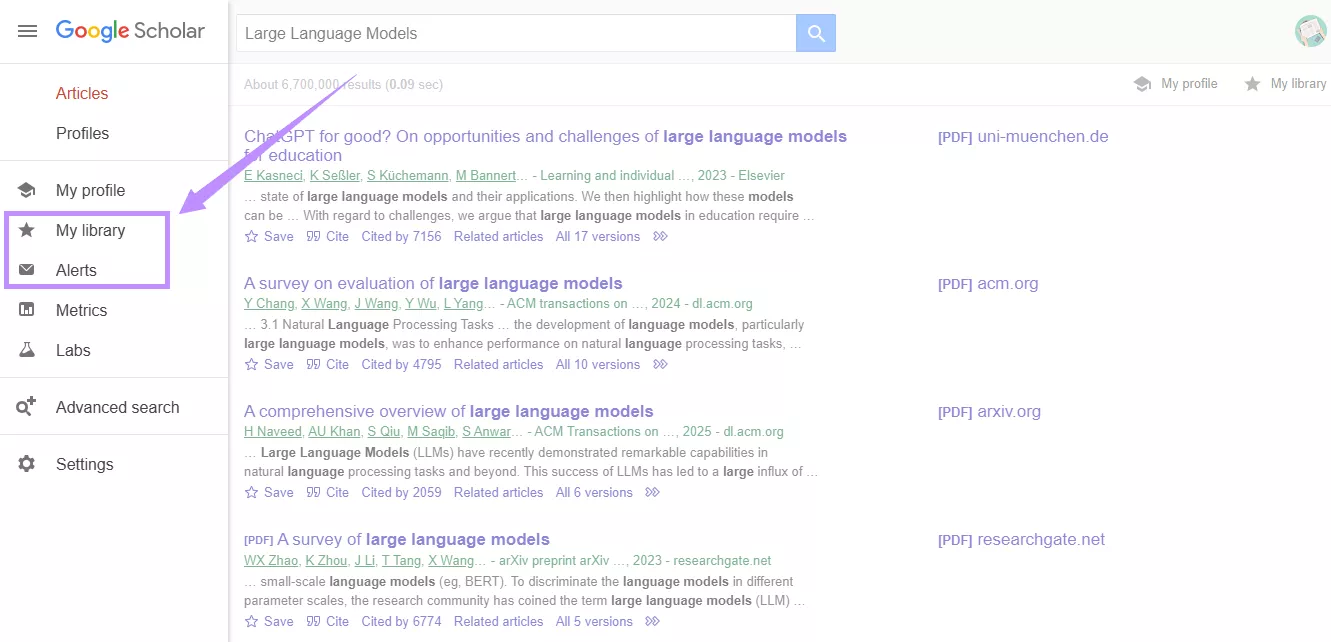The image size is (1331, 642).
Task: Expand more options for comprehensive overview result
Action: click(x=652, y=493)
